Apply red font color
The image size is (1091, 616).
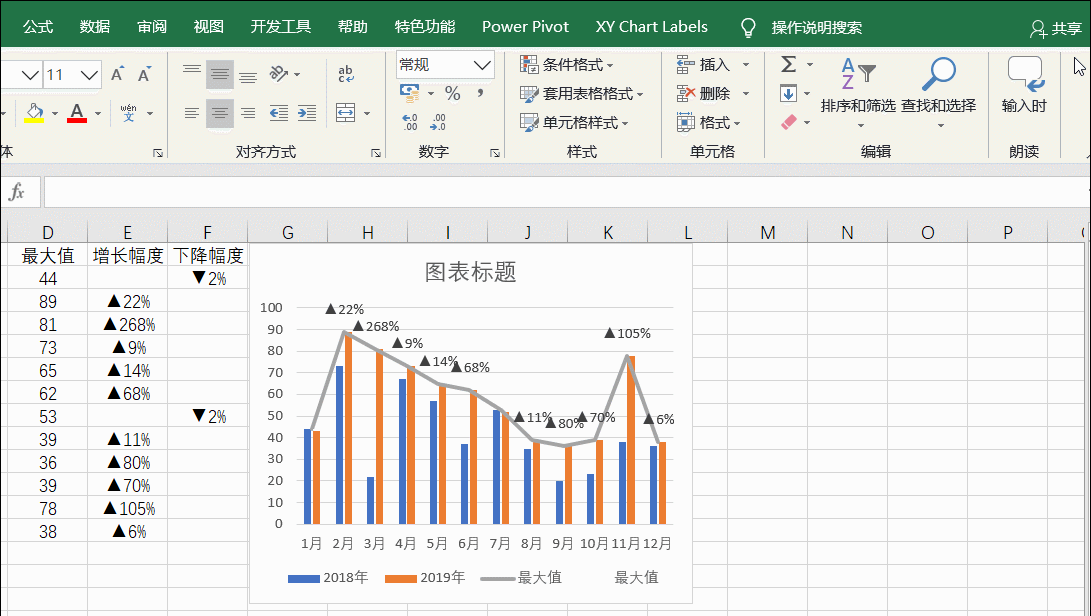click(x=77, y=113)
